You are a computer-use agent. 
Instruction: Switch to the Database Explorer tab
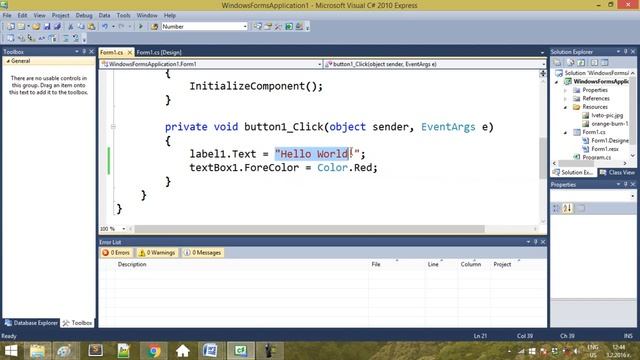point(31,323)
